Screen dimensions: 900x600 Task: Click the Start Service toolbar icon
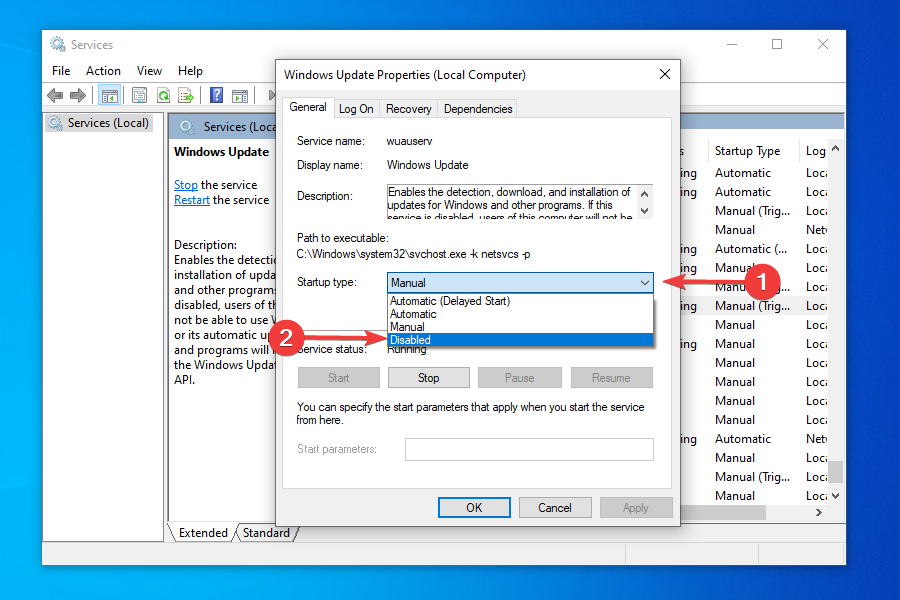(240, 95)
